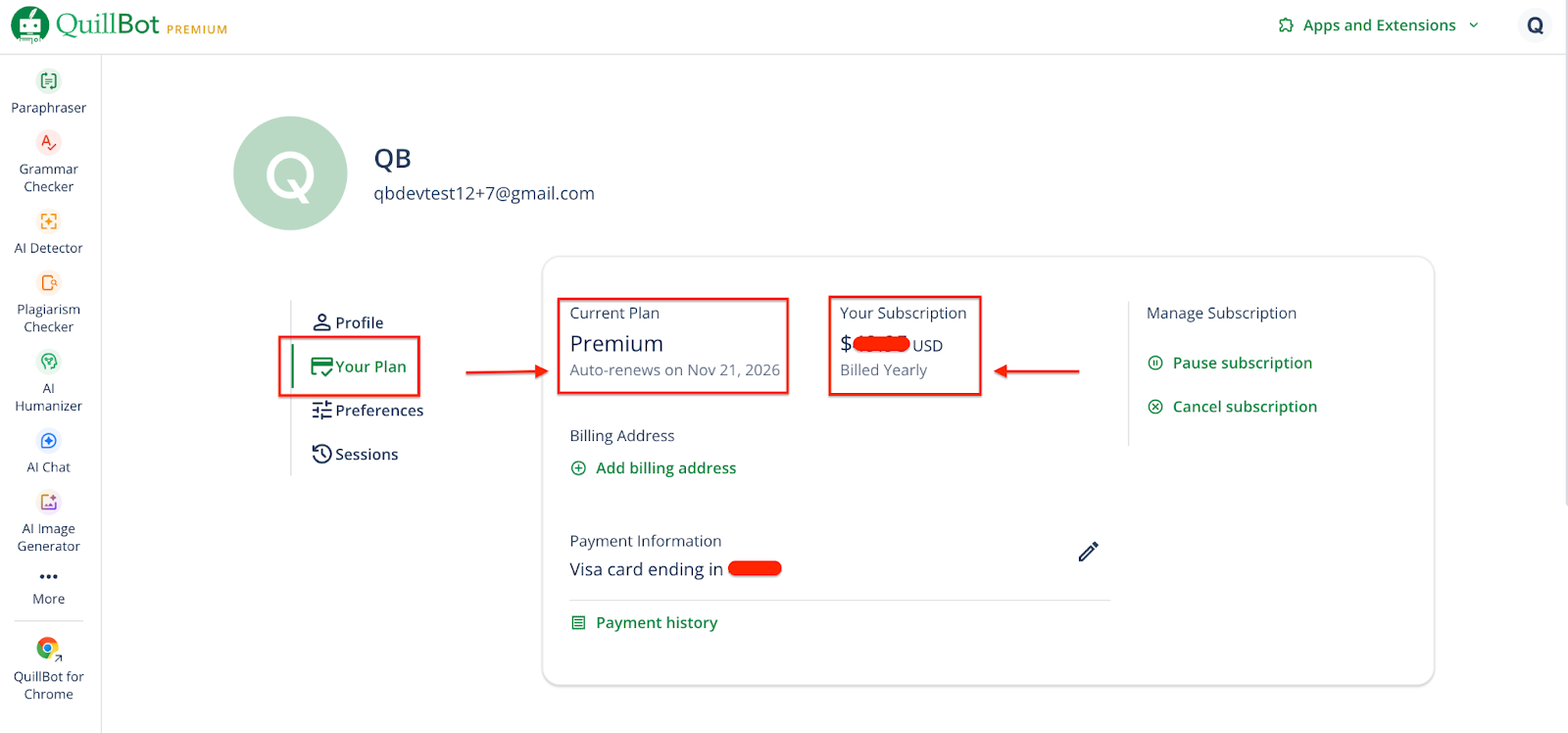1568x733 pixels.
Task: Launch the AI Detector
Action: point(48,233)
